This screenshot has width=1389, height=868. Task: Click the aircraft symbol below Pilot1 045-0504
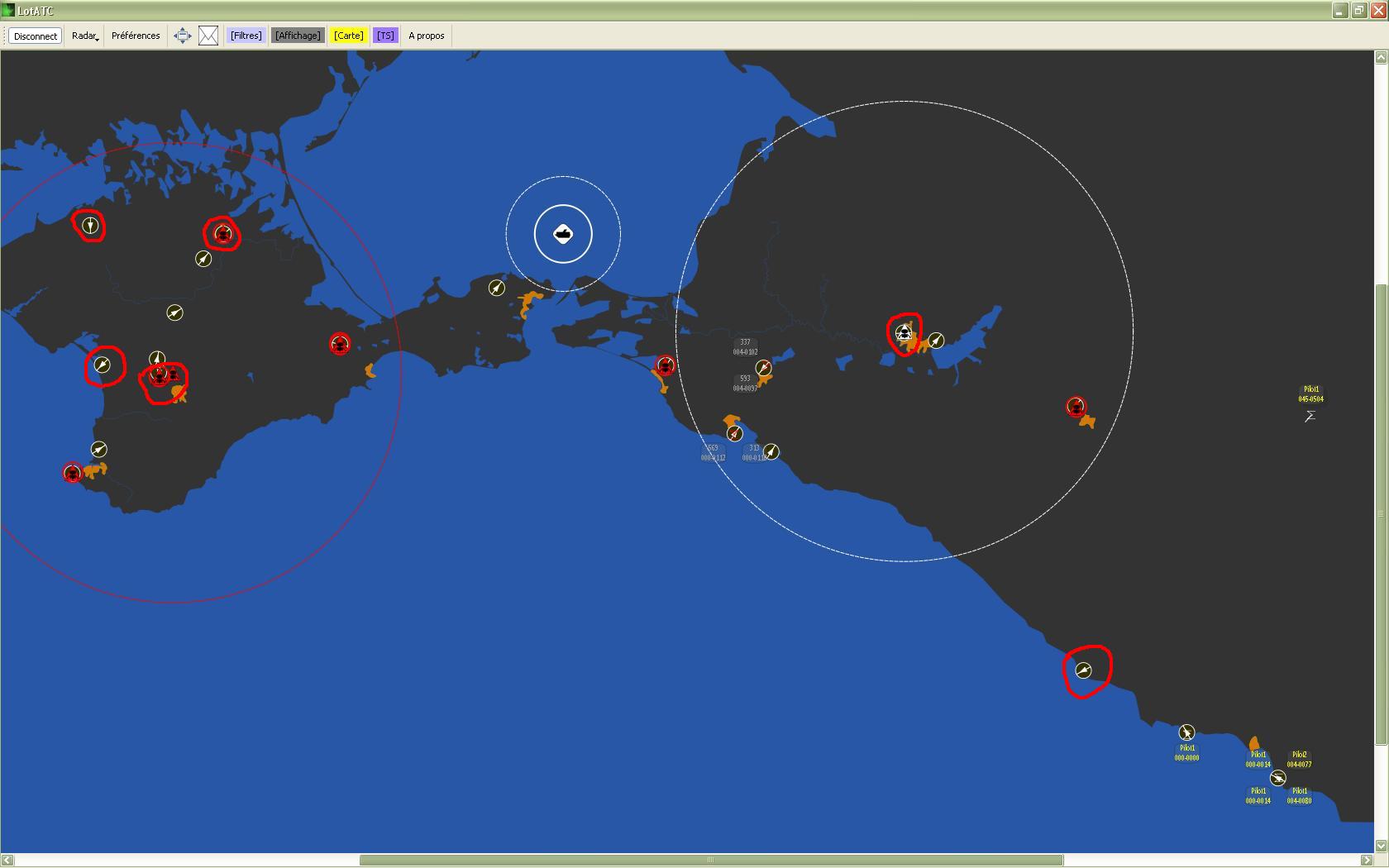pos(1310,416)
